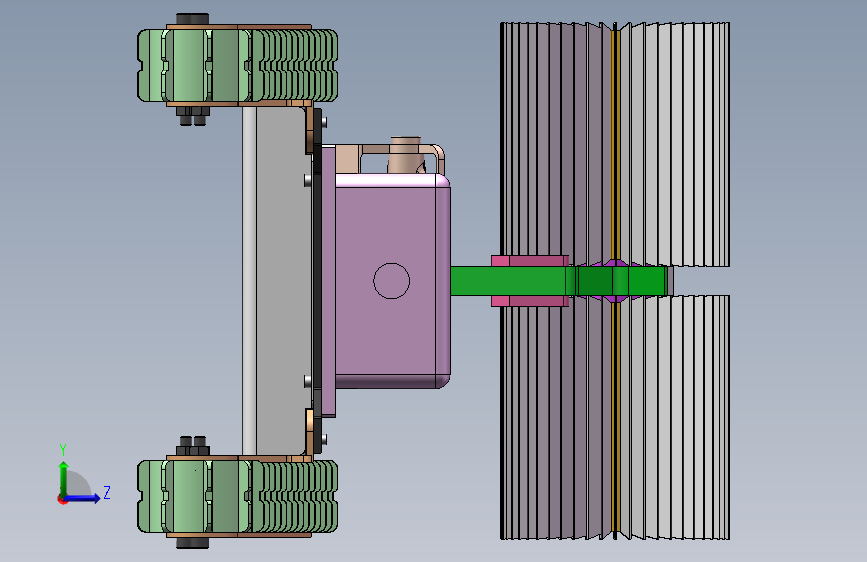Click the blue Z axis arrow of the triad
Image resolution: width=867 pixels, height=562 pixels.
tap(83, 498)
